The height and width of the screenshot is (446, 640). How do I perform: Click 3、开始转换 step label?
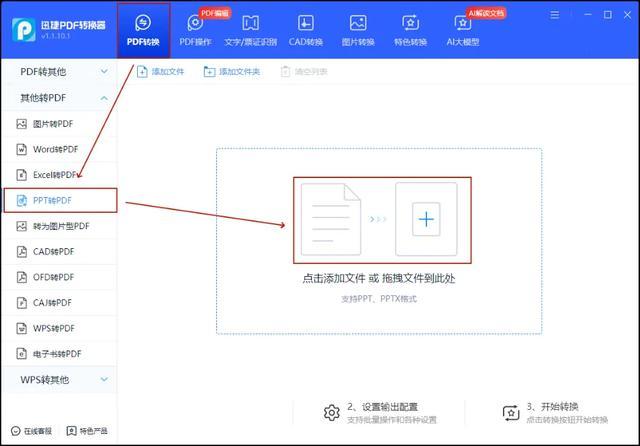[552, 407]
